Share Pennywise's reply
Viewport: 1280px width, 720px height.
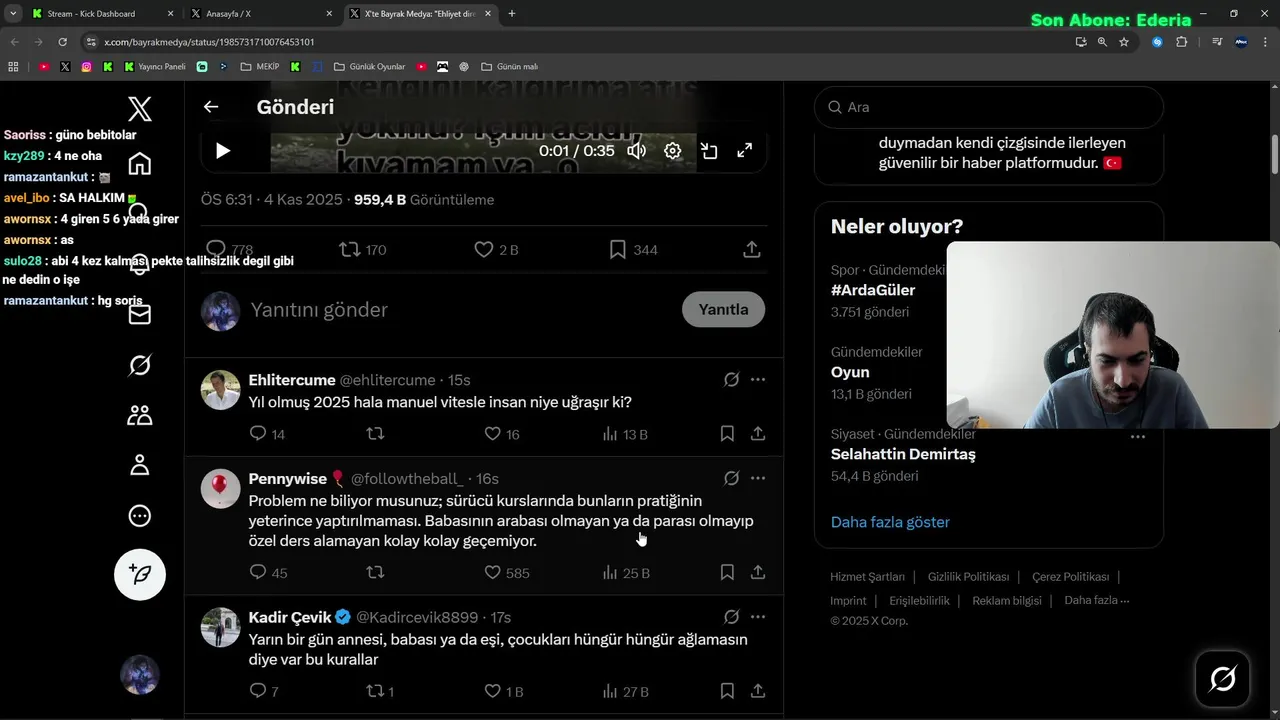pos(758,573)
